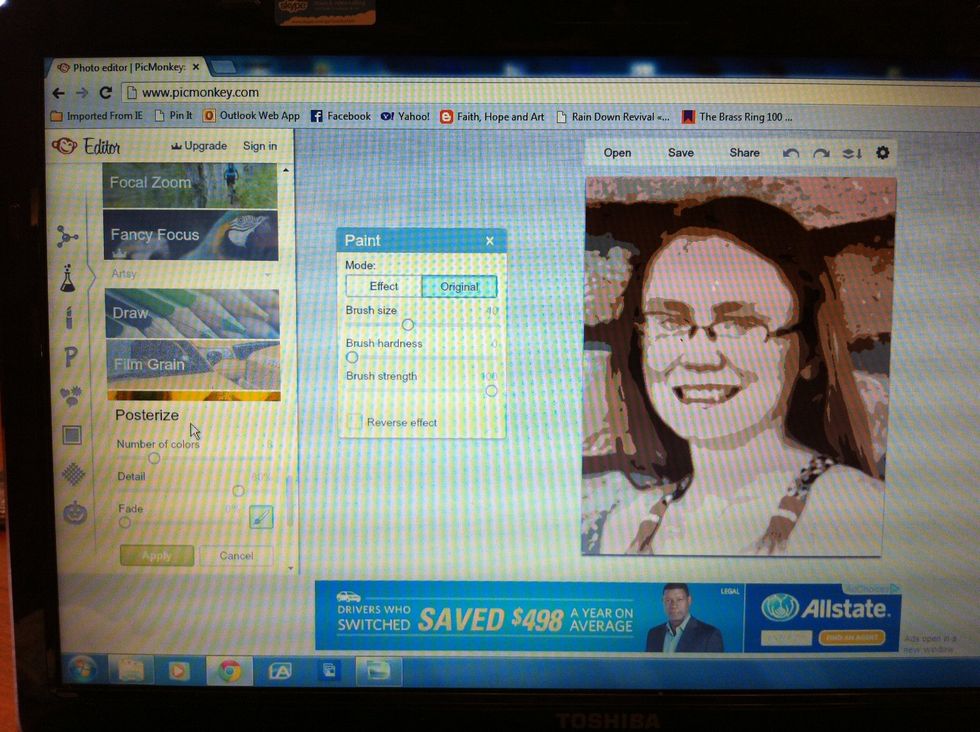Viewport: 980px width, 732px height.
Task: Open The Brass Ring 100 bookmark
Action: (x=737, y=117)
